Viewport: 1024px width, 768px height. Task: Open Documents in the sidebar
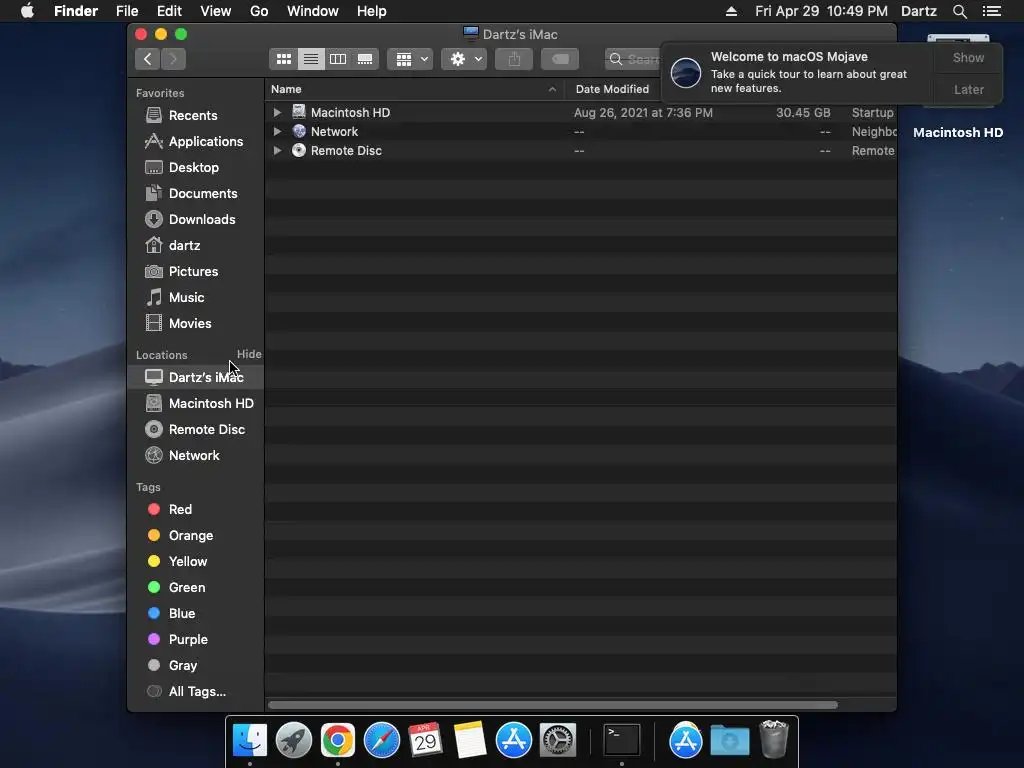click(x=202, y=194)
